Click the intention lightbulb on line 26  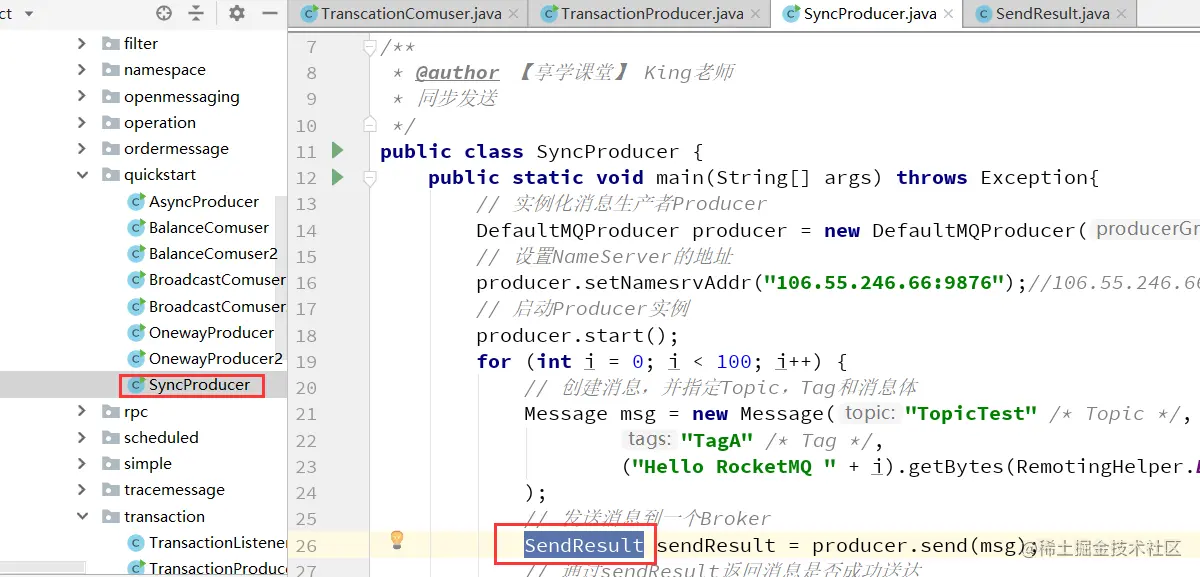(397, 540)
